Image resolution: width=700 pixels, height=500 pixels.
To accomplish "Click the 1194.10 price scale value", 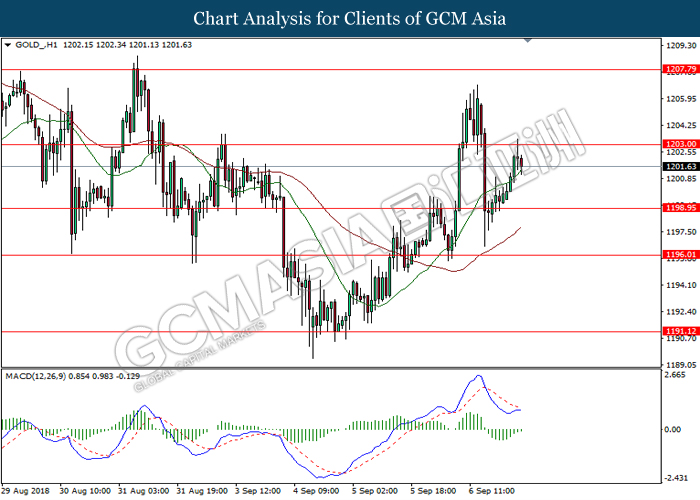I will pyautogui.click(x=681, y=285).
